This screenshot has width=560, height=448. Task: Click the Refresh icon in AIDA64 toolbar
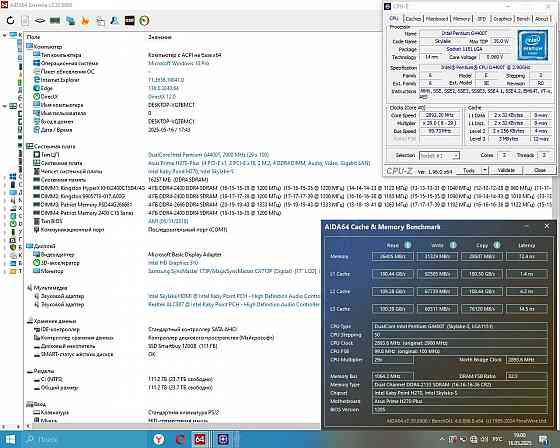pos(10,20)
